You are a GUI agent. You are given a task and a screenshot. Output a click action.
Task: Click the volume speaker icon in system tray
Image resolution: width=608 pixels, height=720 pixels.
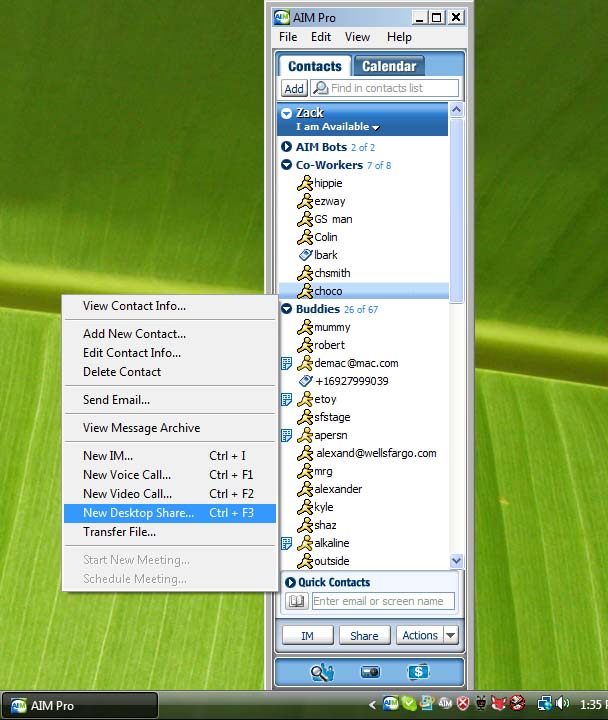pos(562,704)
